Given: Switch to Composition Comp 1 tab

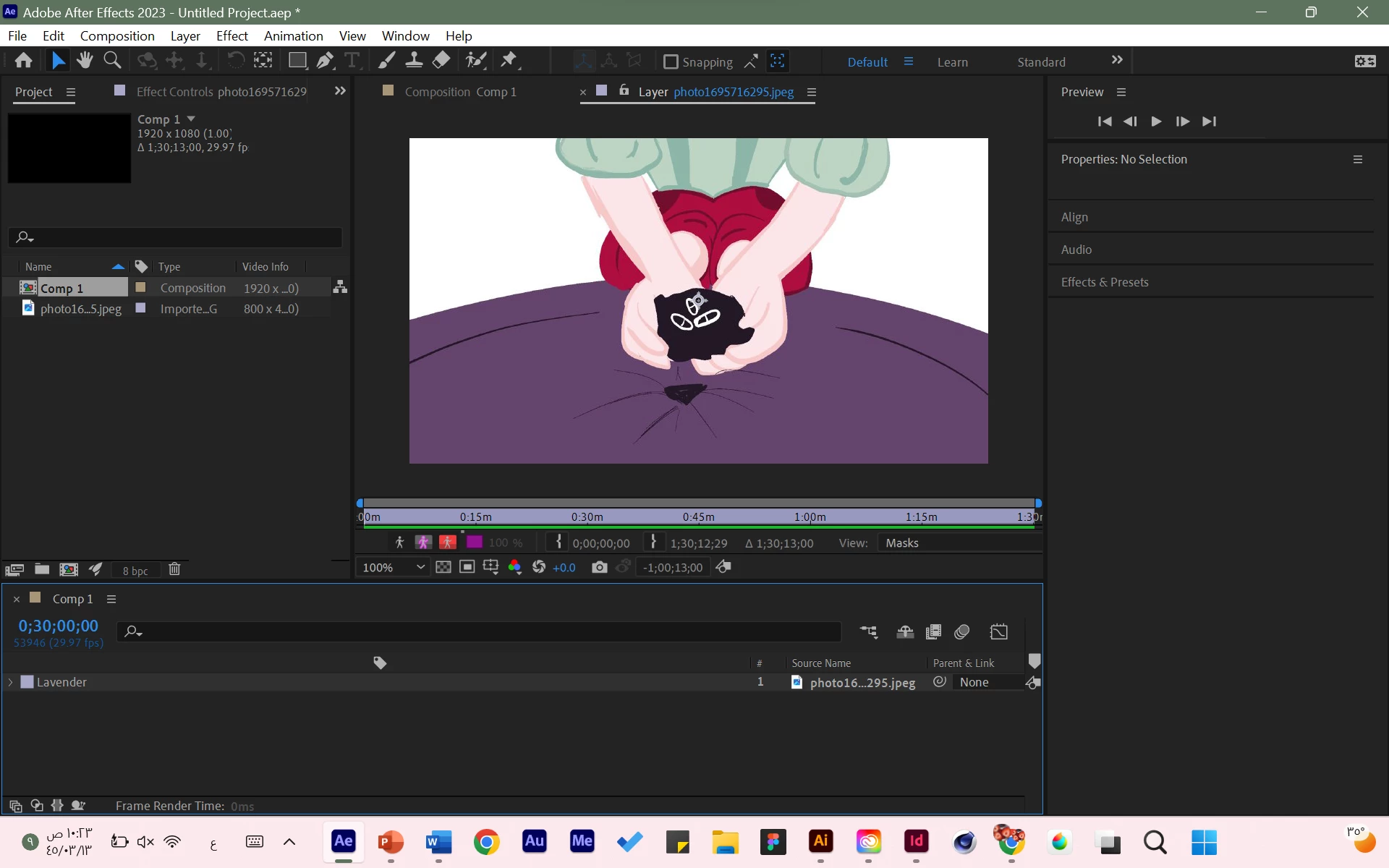Looking at the screenshot, I should pos(460,92).
